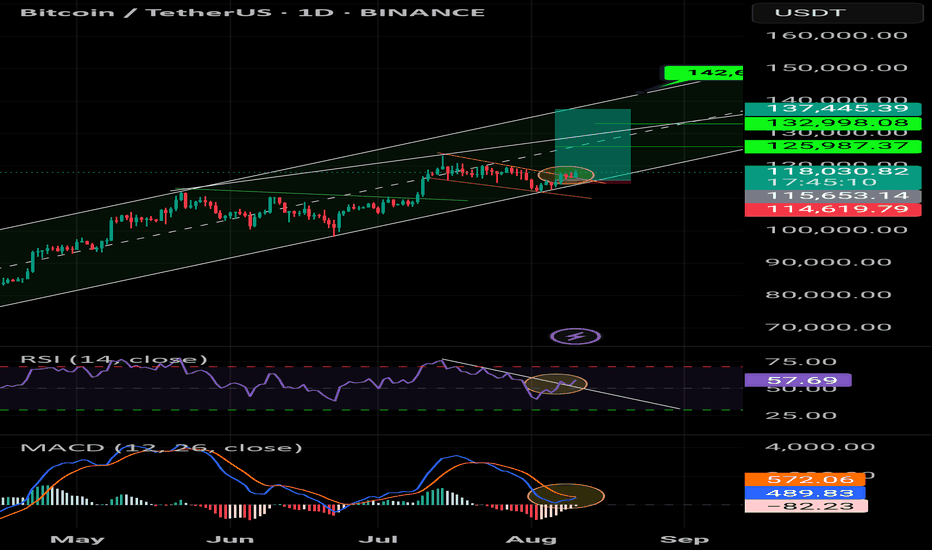This screenshot has height=550, width=932.
Task: Open the USDT currency selector
Action: (x=838, y=12)
